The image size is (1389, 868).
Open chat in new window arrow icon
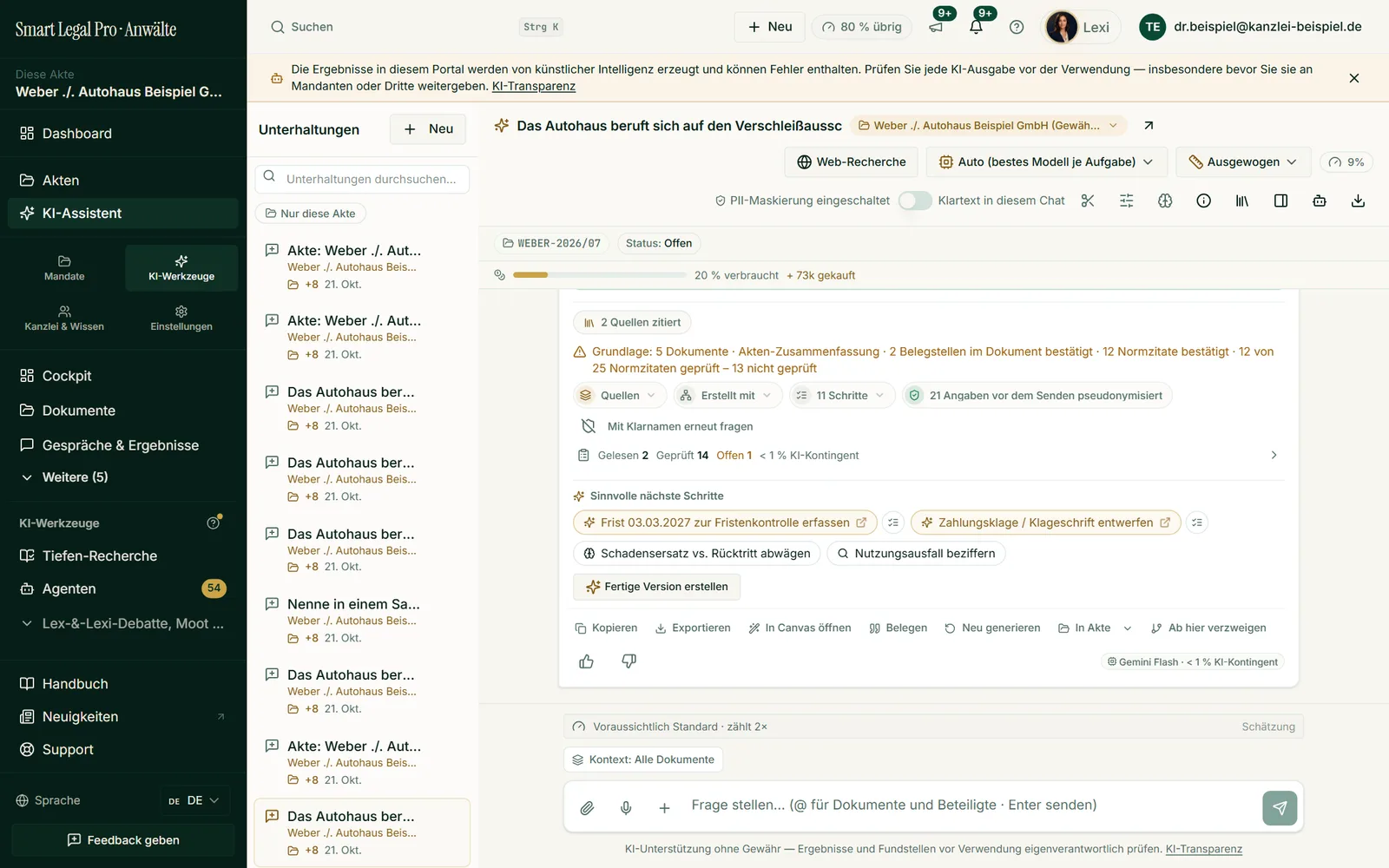click(1149, 126)
